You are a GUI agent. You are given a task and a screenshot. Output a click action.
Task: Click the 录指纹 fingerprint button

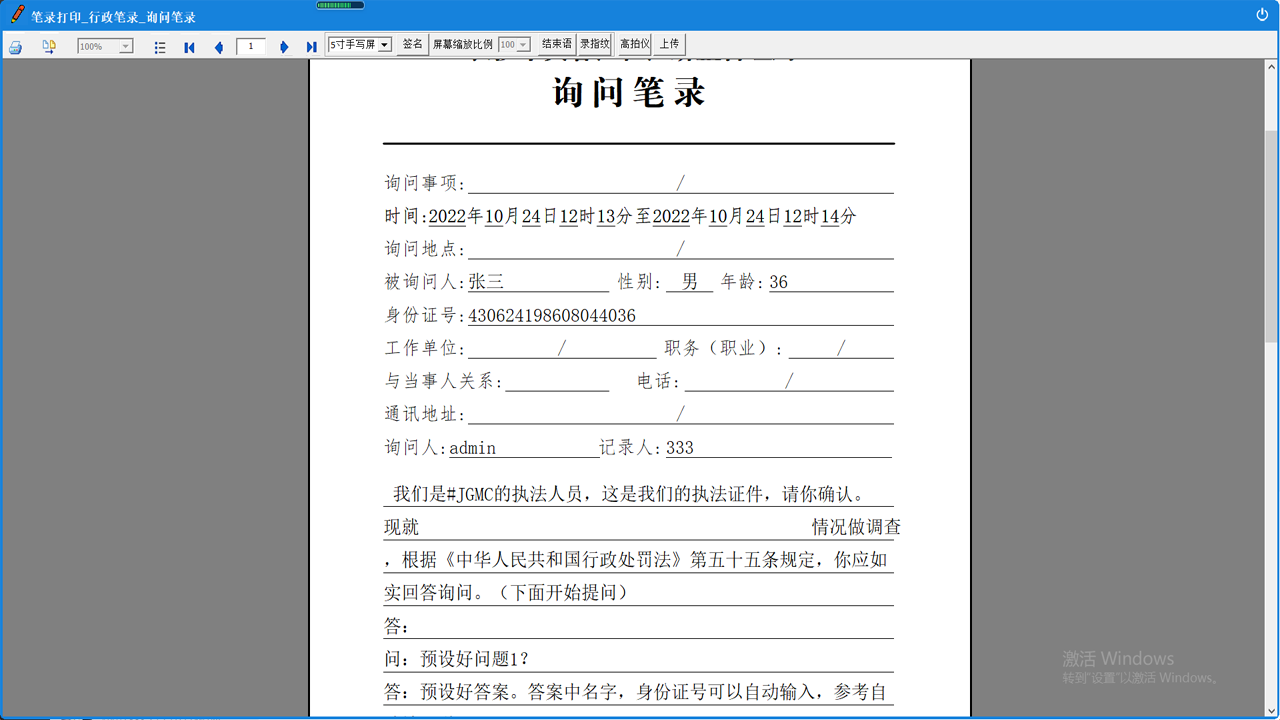pos(595,44)
